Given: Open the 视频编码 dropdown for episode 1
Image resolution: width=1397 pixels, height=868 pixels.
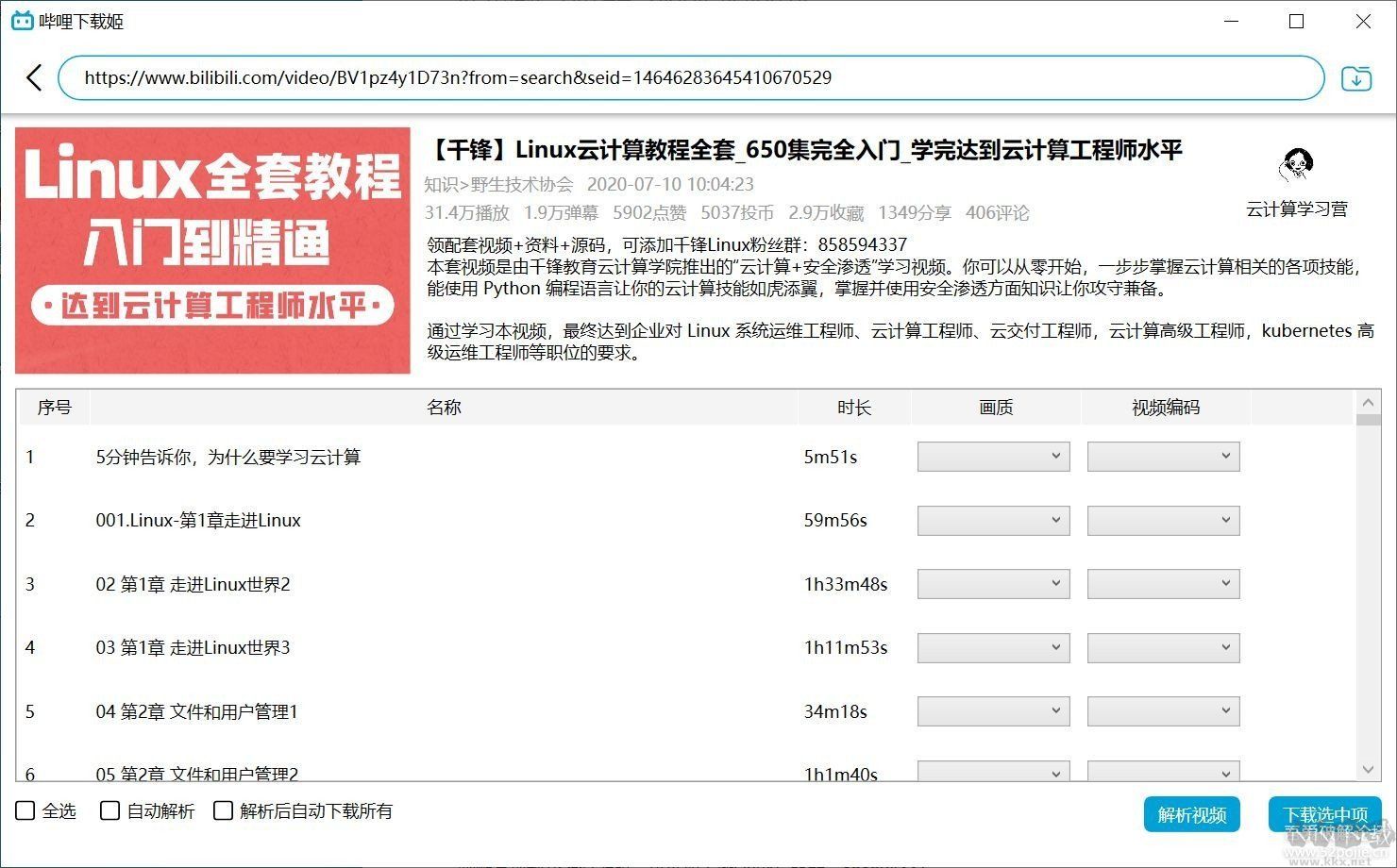Looking at the screenshot, I should tap(1163, 456).
